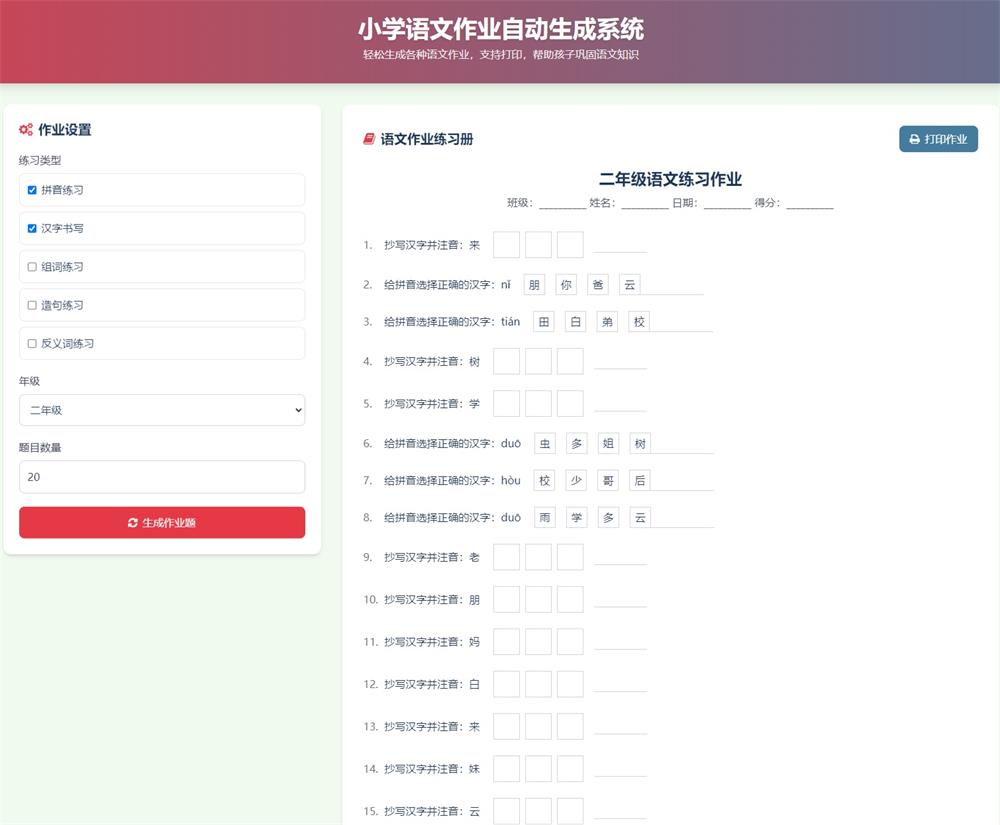Click question 14 text 抄写汉字并注音：妹
The width and height of the screenshot is (1000, 825).
tap(432, 769)
